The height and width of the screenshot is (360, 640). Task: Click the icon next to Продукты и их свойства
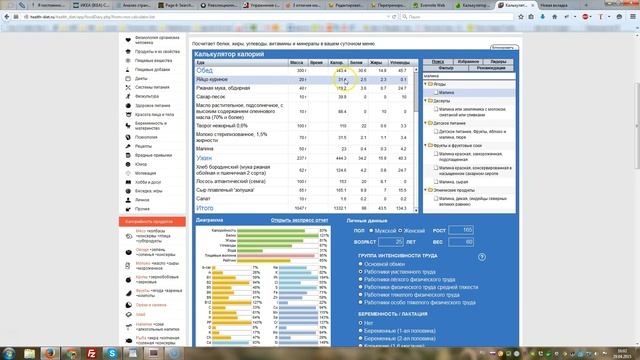point(128,51)
